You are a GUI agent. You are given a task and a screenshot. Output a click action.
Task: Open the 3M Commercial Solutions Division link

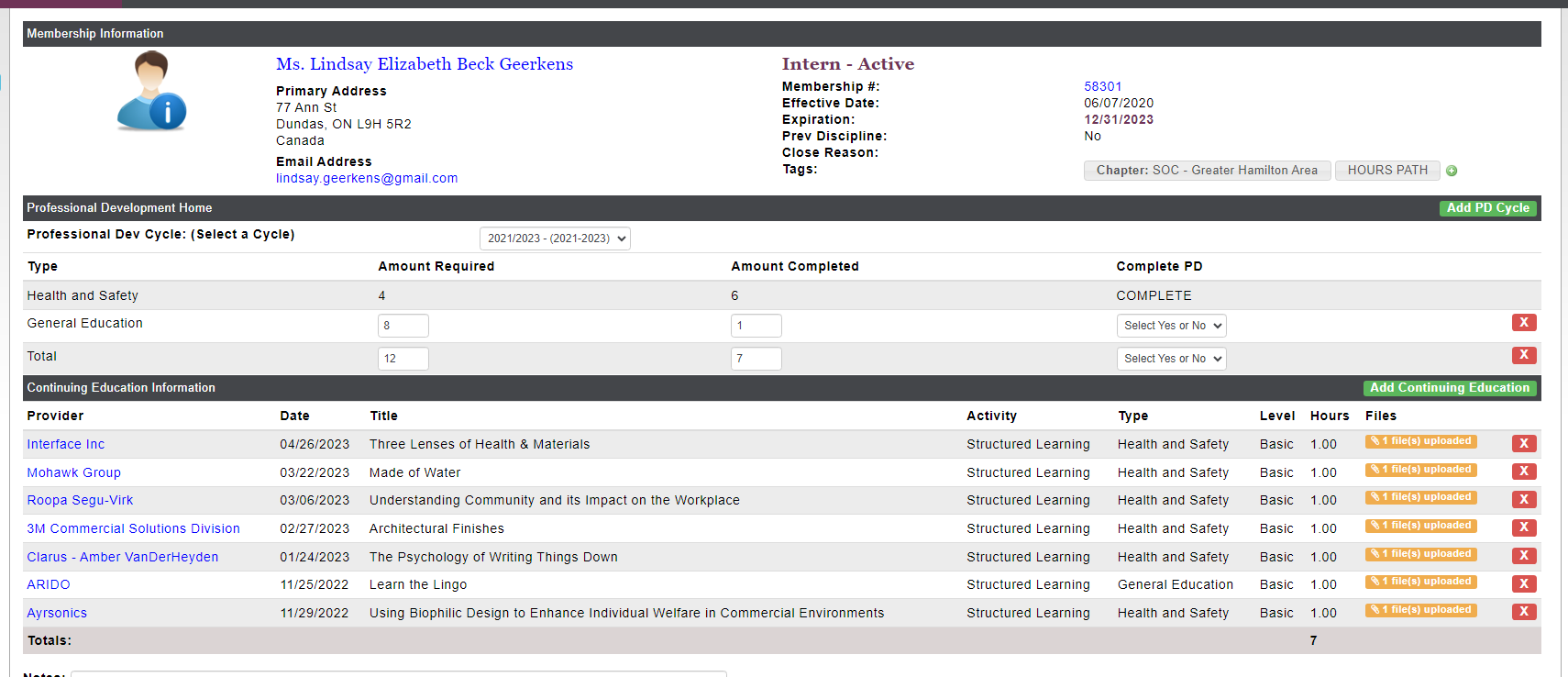click(133, 528)
